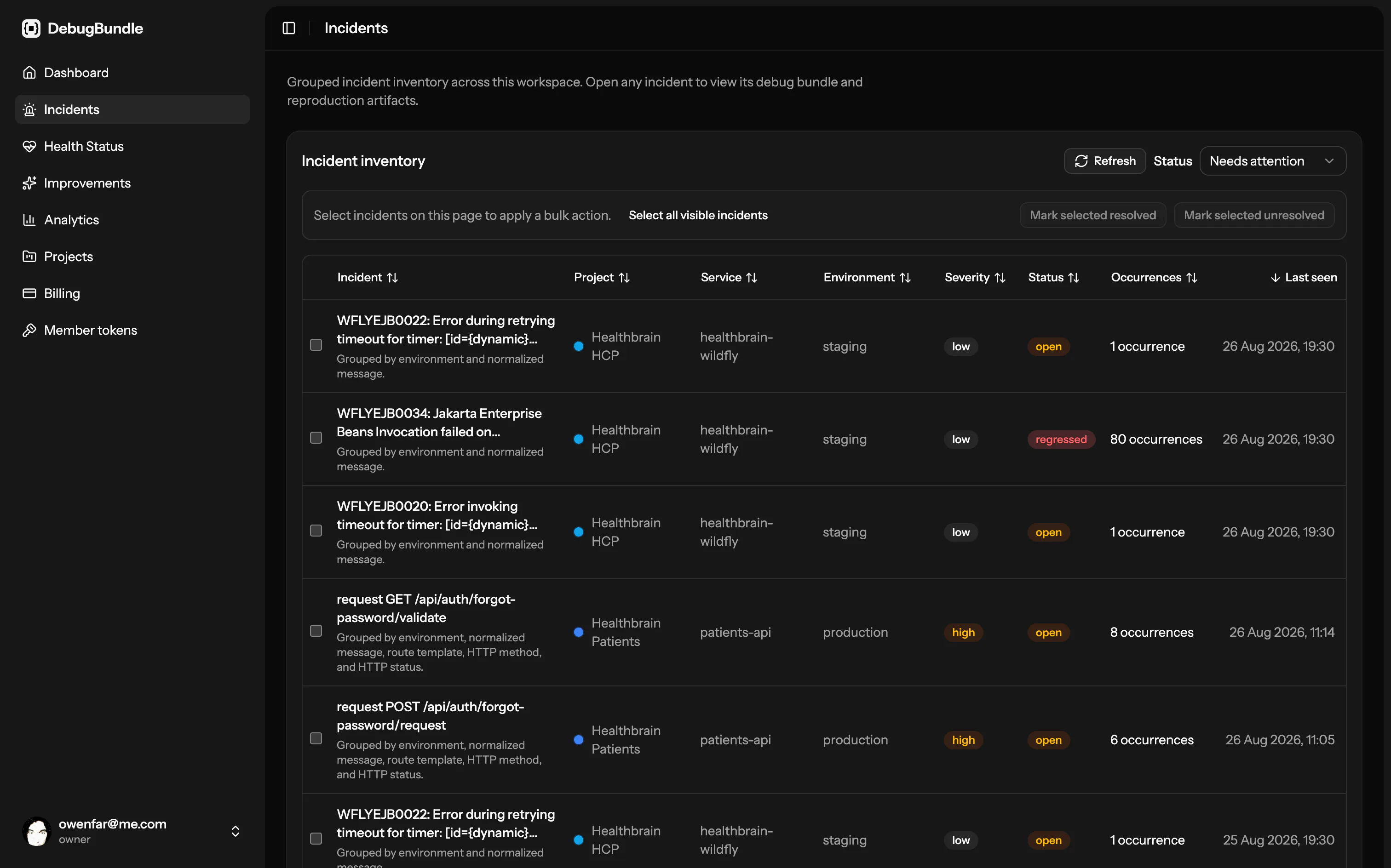Sort by Severity column arrows
Screen dimensions: 1391x868
(1000, 278)
